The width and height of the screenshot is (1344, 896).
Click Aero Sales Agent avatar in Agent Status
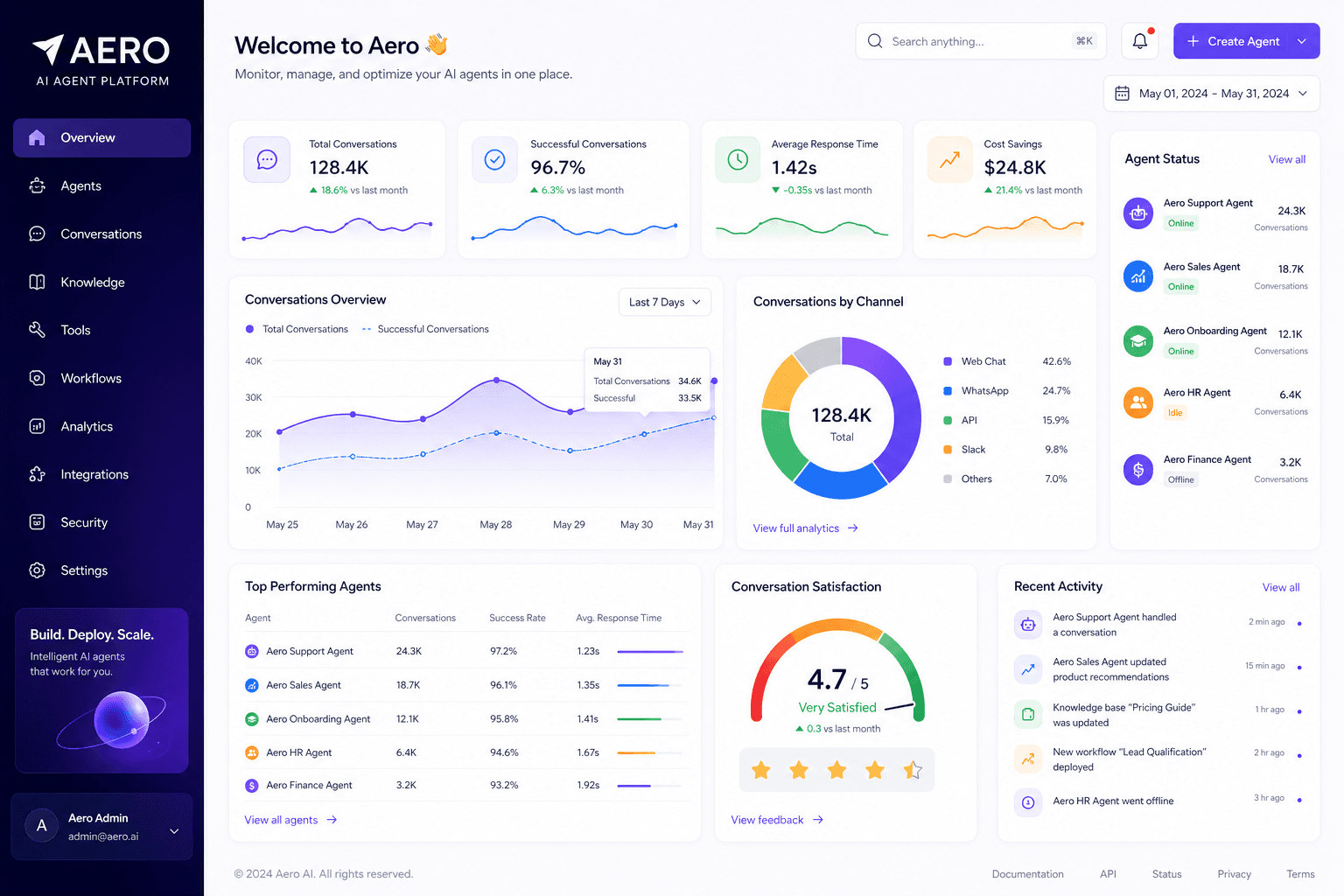coord(1138,276)
